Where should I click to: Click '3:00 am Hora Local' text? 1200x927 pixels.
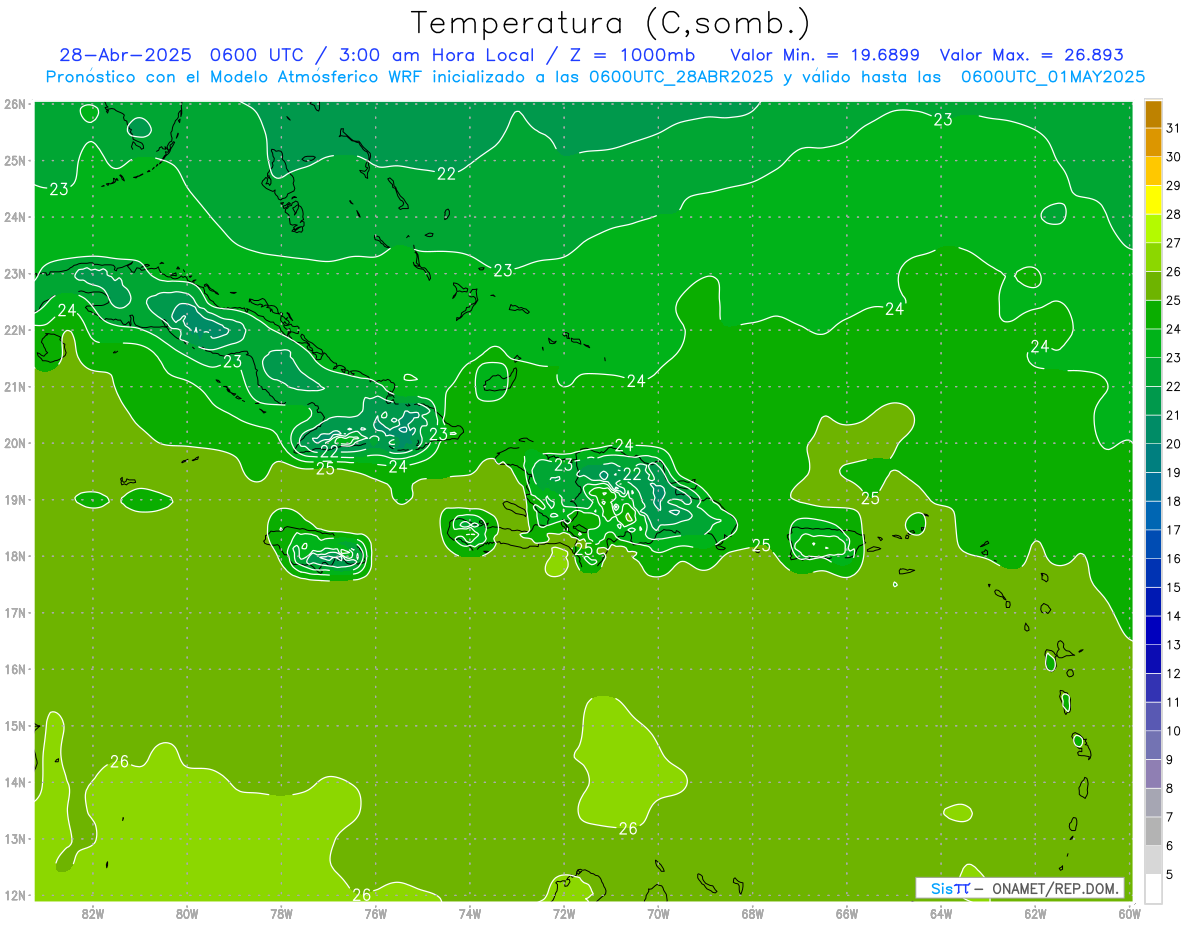point(439,55)
